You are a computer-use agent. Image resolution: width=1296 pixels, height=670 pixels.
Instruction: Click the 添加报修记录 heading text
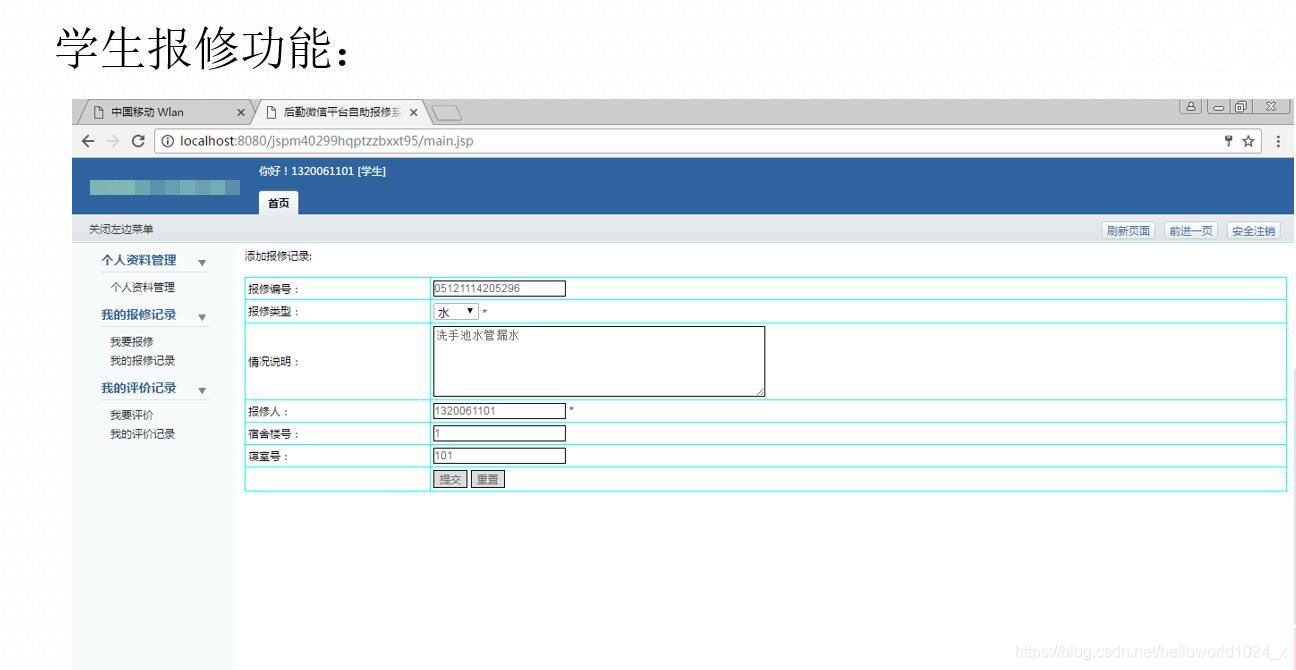[x=279, y=258]
